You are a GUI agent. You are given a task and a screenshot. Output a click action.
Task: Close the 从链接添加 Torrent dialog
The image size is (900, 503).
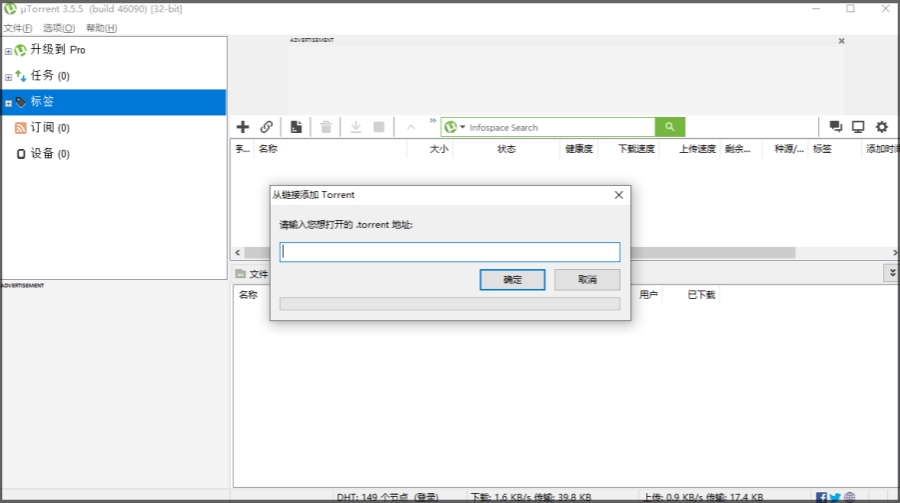619,195
